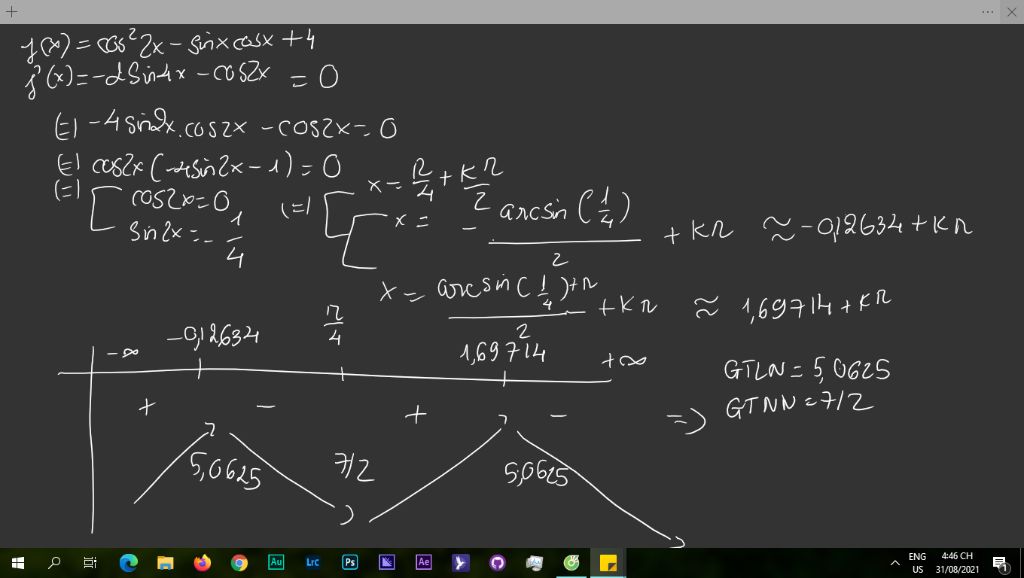The width and height of the screenshot is (1024, 578).
Task: Open the photo viewer app in taskbar
Action: pyautogui.click(x=534, y=562)
